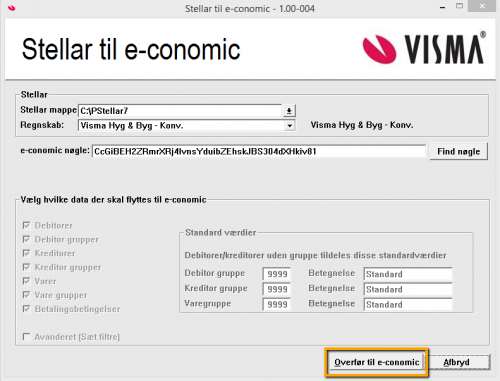Click the Afbryd button
500x381 pixels.
point(459,362)
